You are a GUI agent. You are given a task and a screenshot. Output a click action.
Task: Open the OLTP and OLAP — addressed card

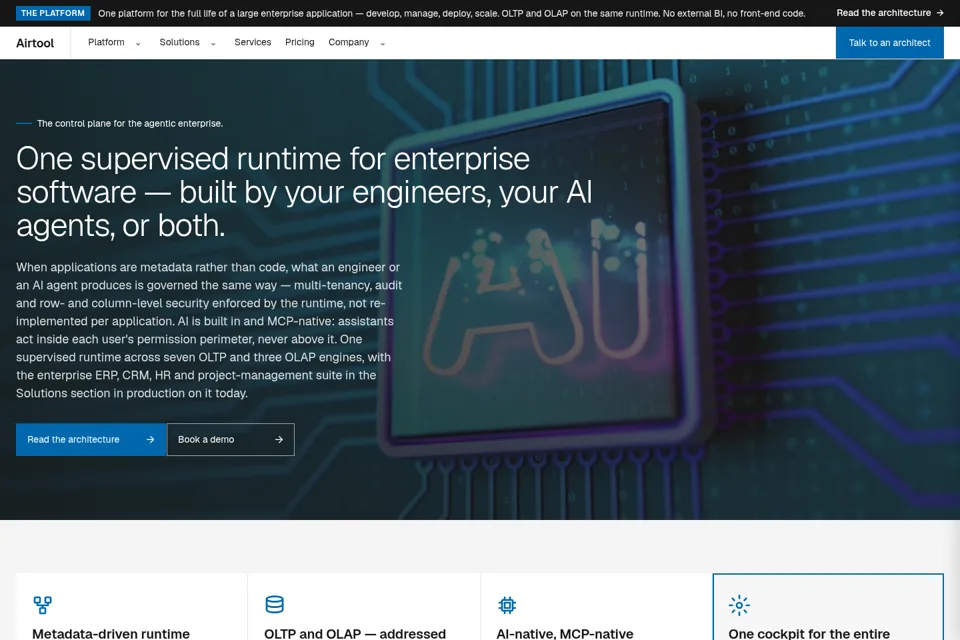(x=364, y=607)
